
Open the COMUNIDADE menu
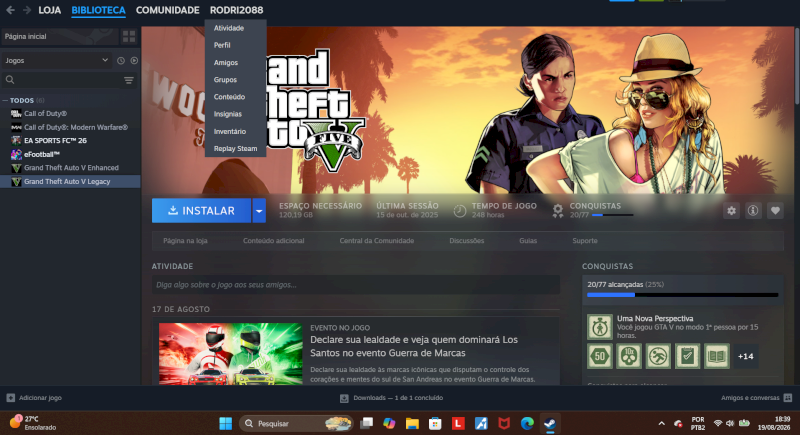click(167, 10)
